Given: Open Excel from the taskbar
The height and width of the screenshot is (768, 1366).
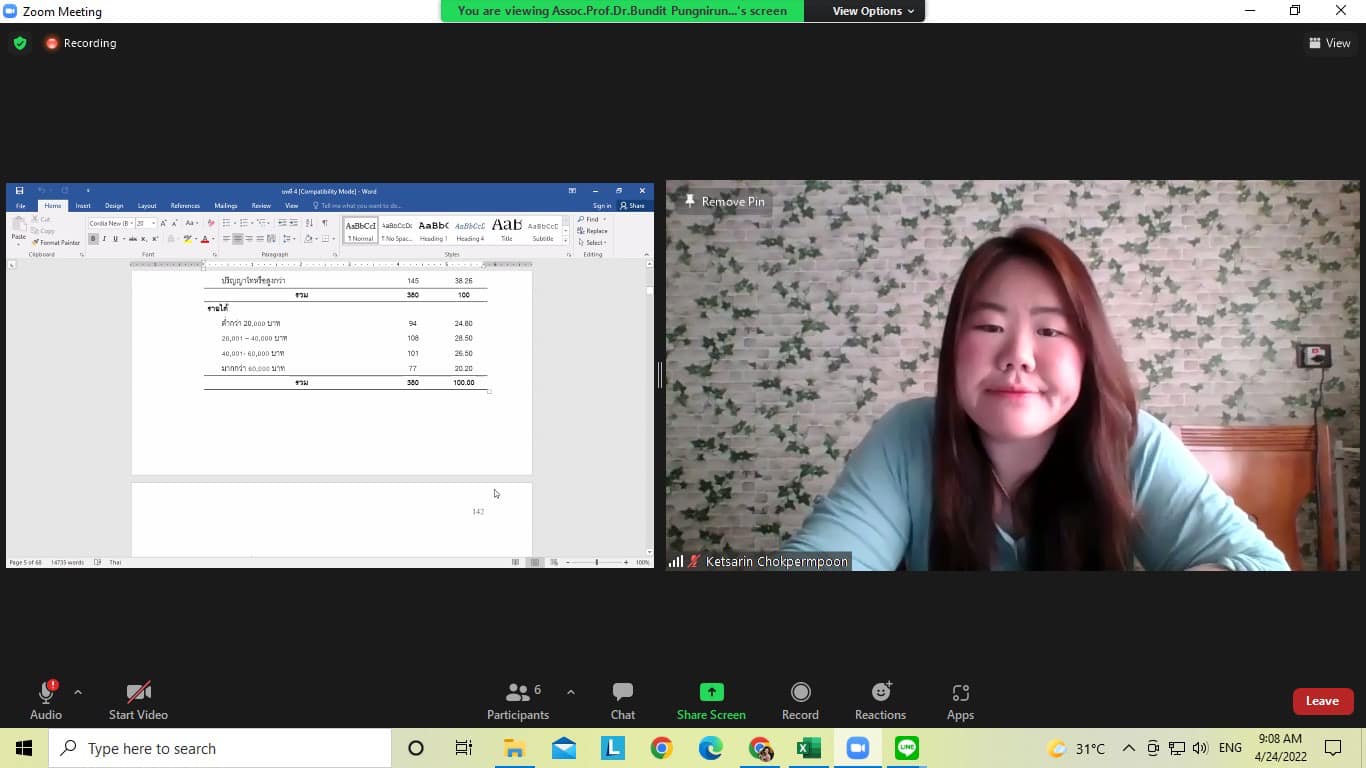Looking at the screenshot, I should click(809, 748).
